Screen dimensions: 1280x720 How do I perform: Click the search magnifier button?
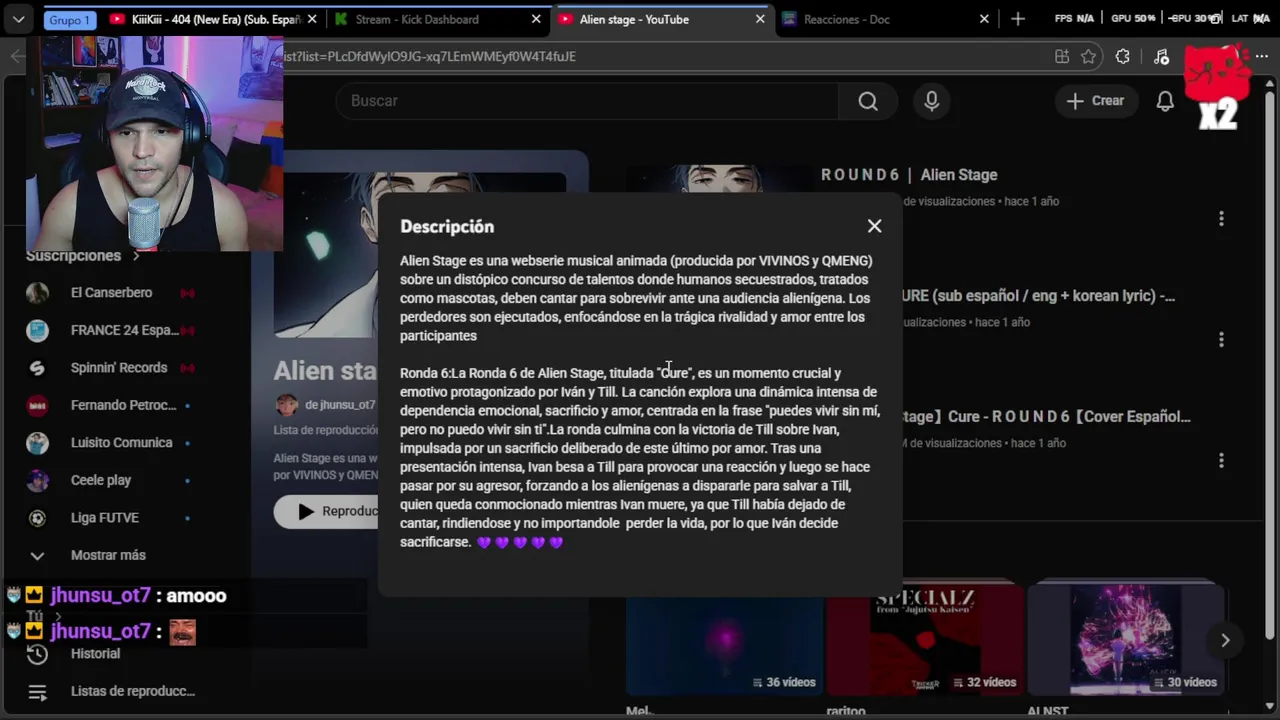click(x=868, y=101)
